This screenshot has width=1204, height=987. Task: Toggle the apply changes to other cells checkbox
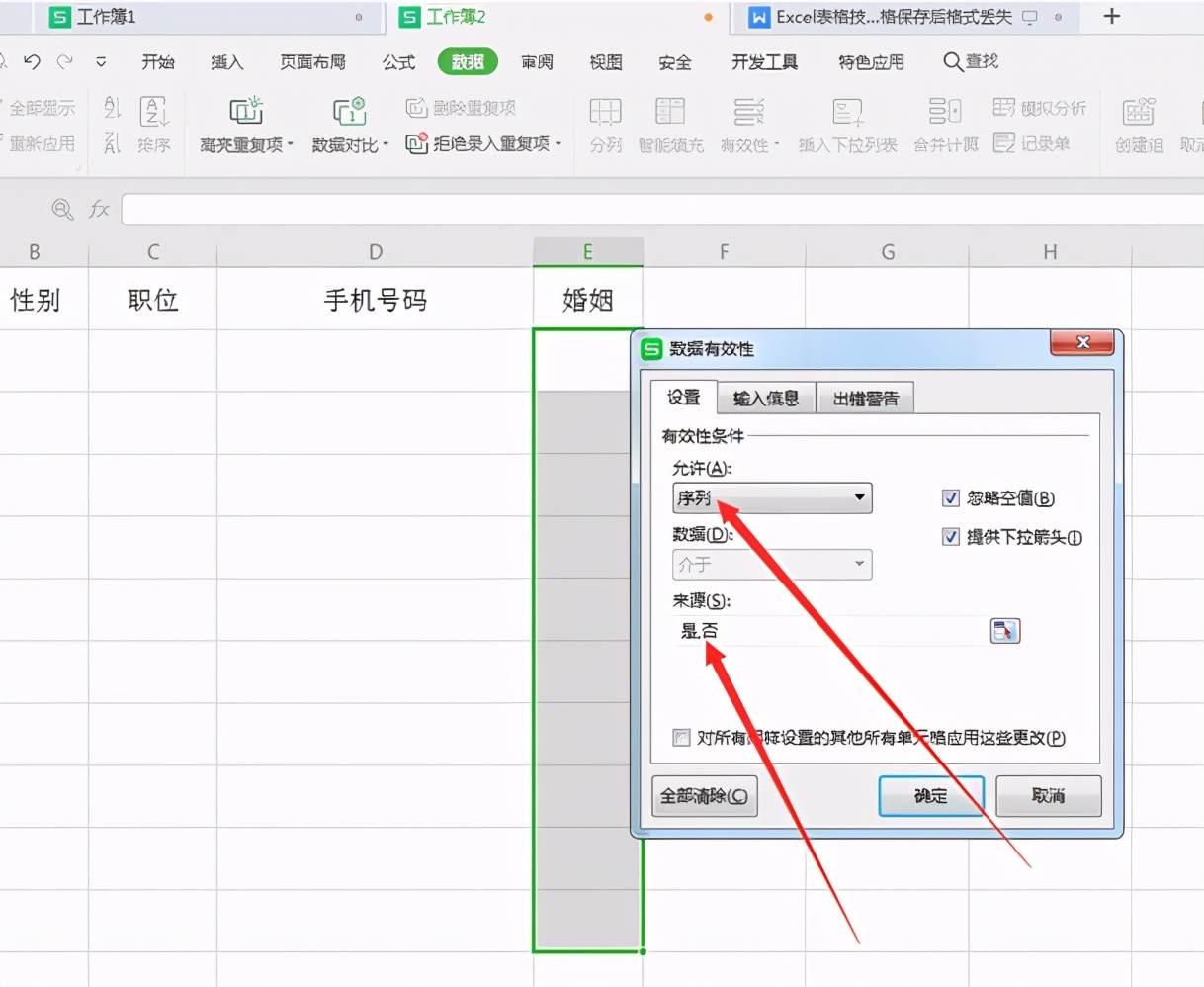tap(681, 738)
